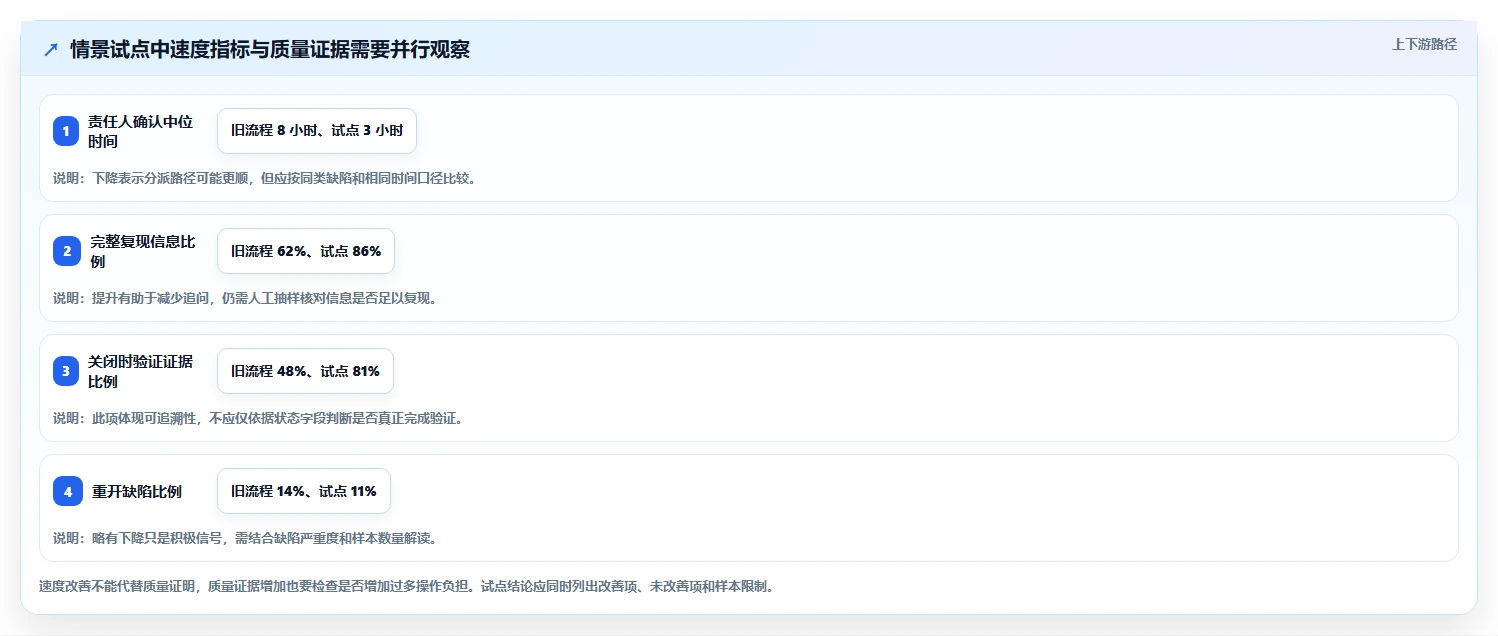Click the footer text starting 速度改善不能代替质量证明
1498x636 pixels.
[x=406, y=586]
